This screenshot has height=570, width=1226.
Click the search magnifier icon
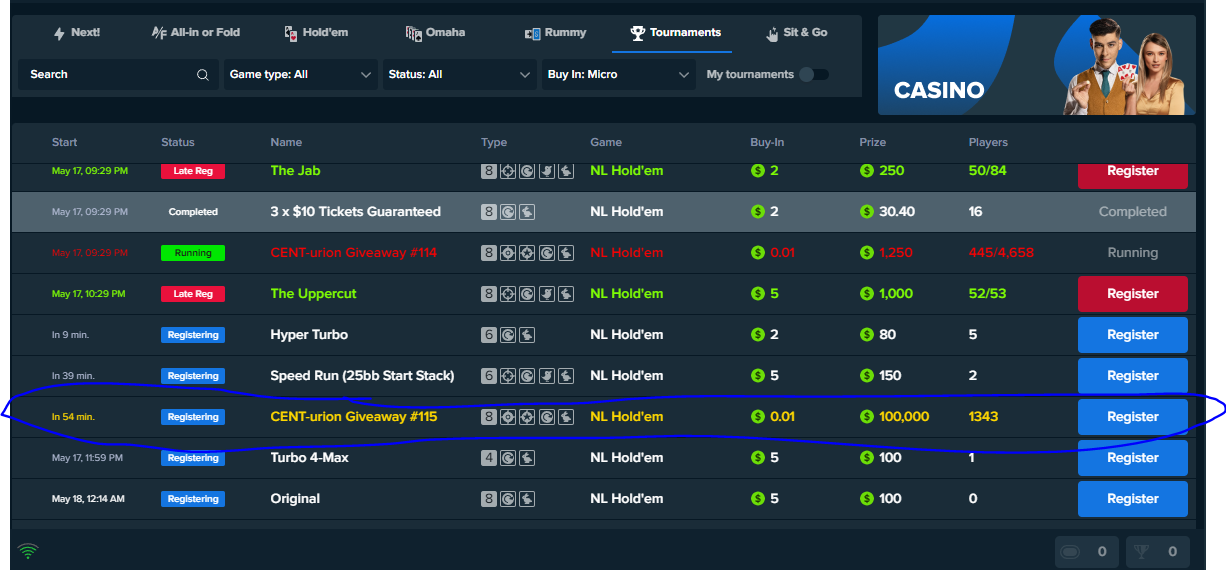coord(203,75)
